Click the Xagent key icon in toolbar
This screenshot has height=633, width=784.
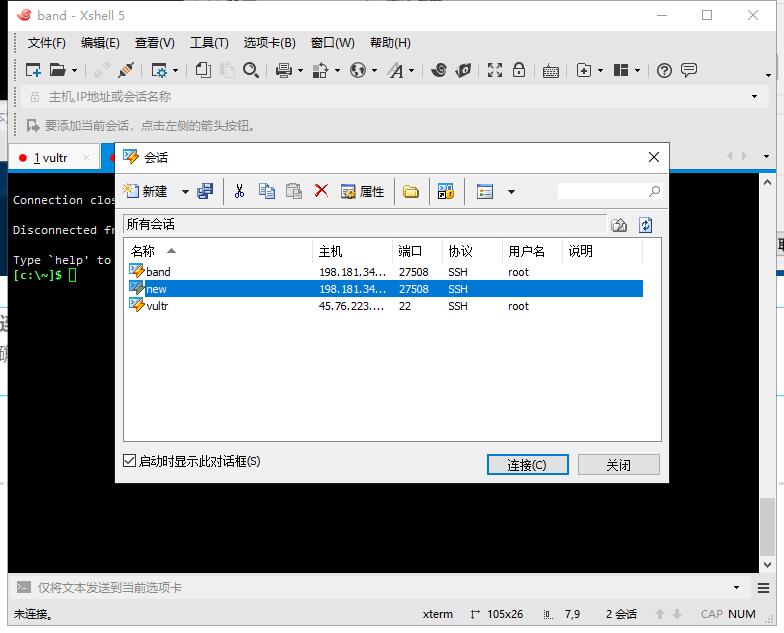coord(464,70)
